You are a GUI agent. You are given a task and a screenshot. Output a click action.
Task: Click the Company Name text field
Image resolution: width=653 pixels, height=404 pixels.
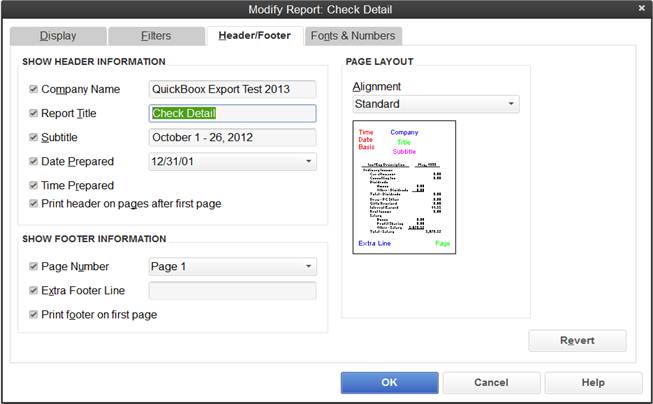(x=232, y=90)
